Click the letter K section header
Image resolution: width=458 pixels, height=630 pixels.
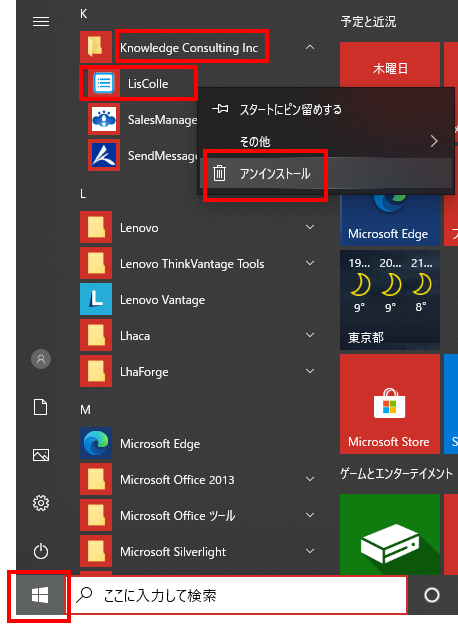click(x=84, y=14)
